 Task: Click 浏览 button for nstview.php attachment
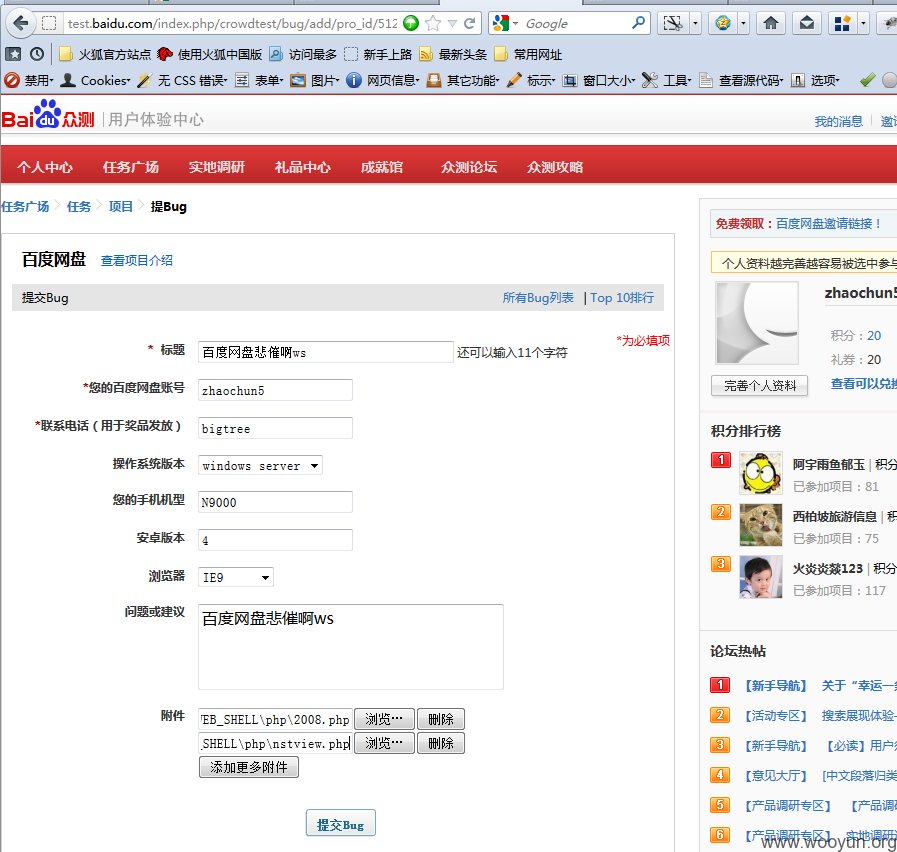384,743
